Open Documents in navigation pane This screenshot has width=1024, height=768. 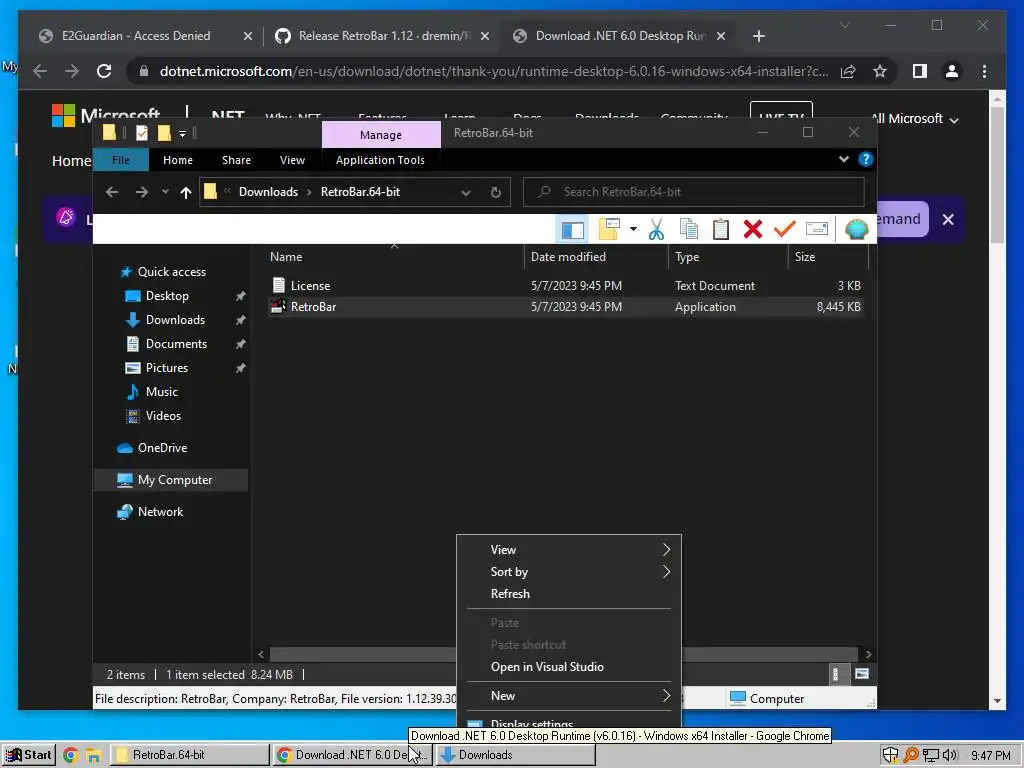(176, 344)
